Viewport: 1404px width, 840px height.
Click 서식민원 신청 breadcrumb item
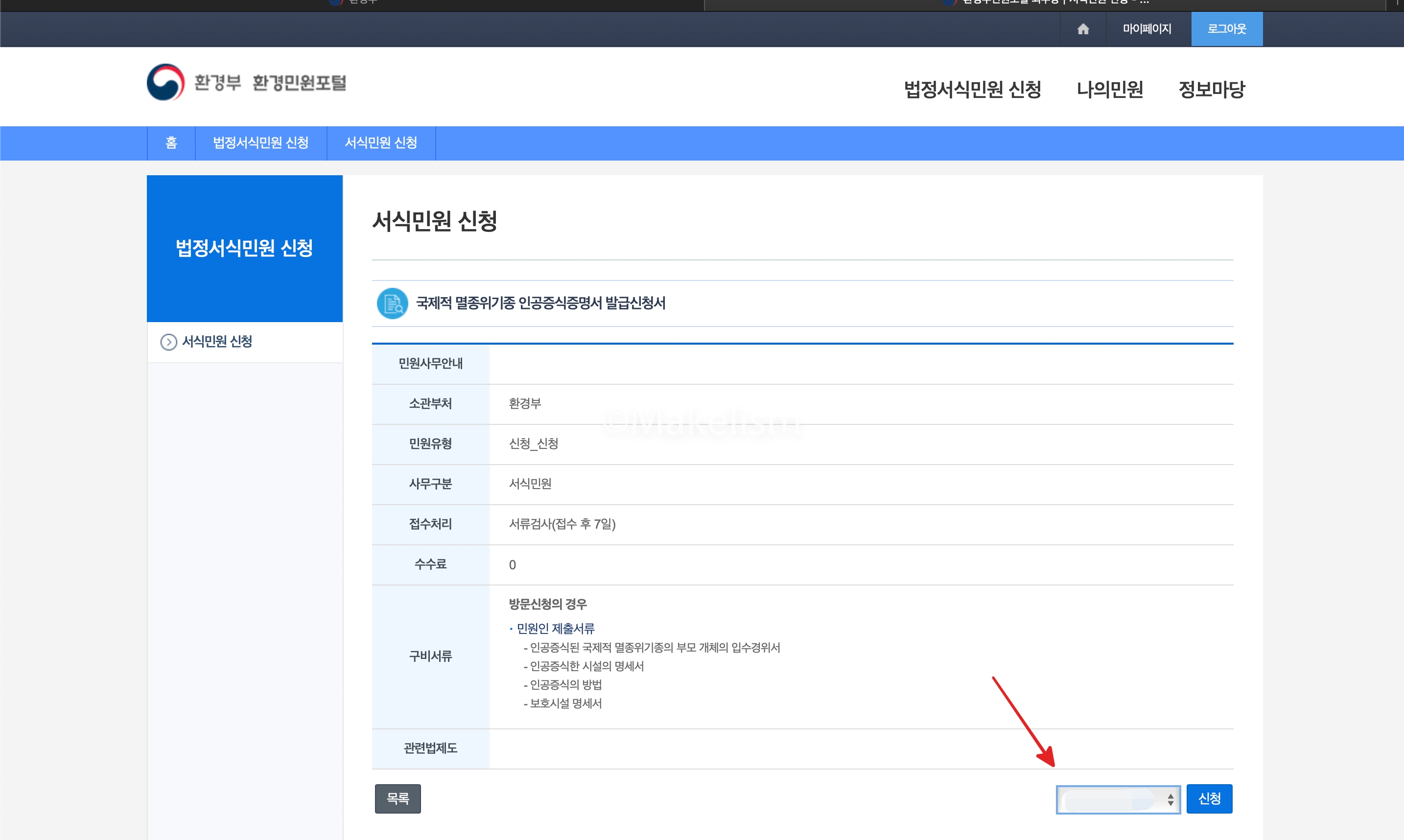pyautogui.click(x=380, y=142)
